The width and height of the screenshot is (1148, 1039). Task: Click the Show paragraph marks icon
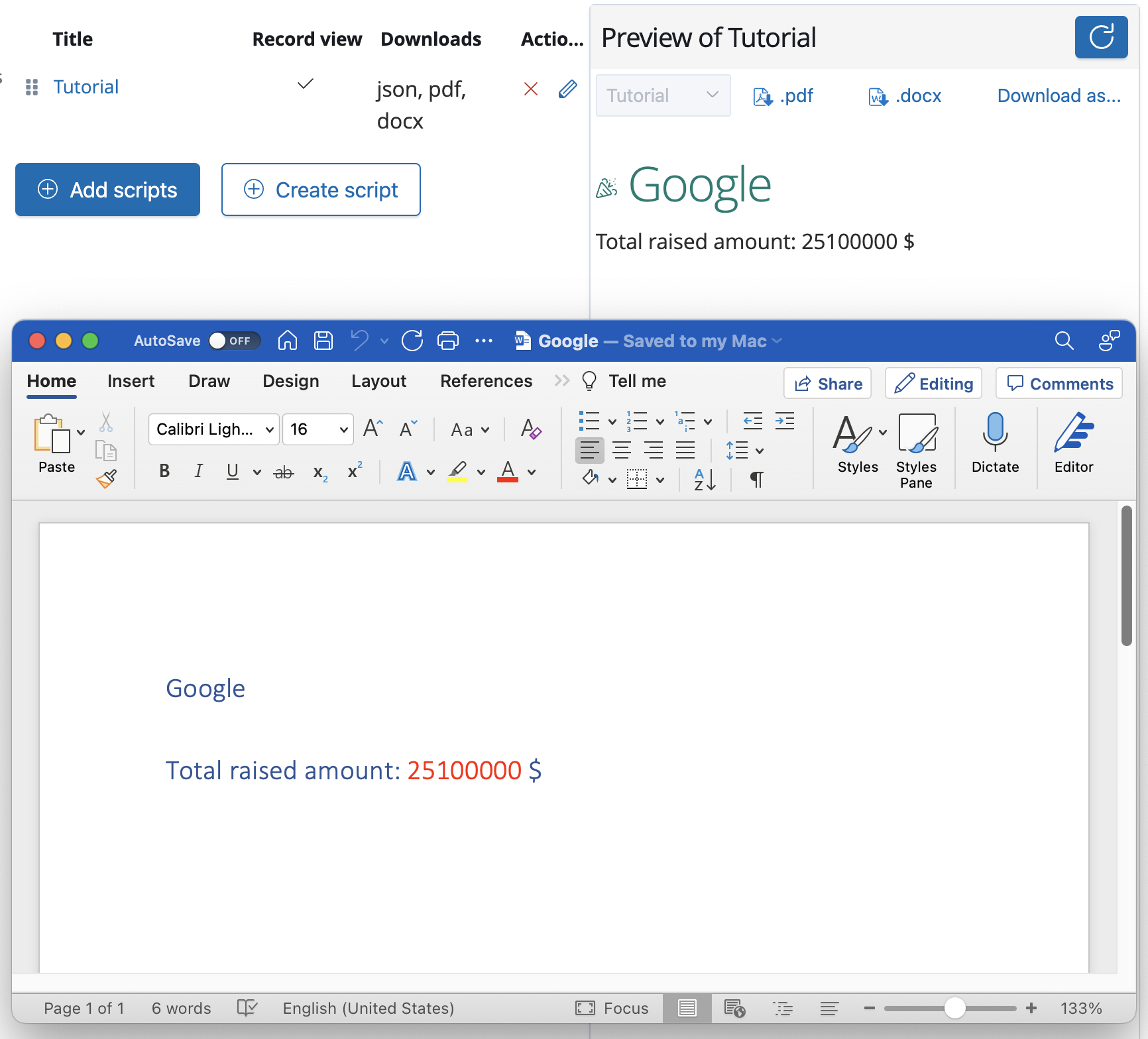click(756, 478)
